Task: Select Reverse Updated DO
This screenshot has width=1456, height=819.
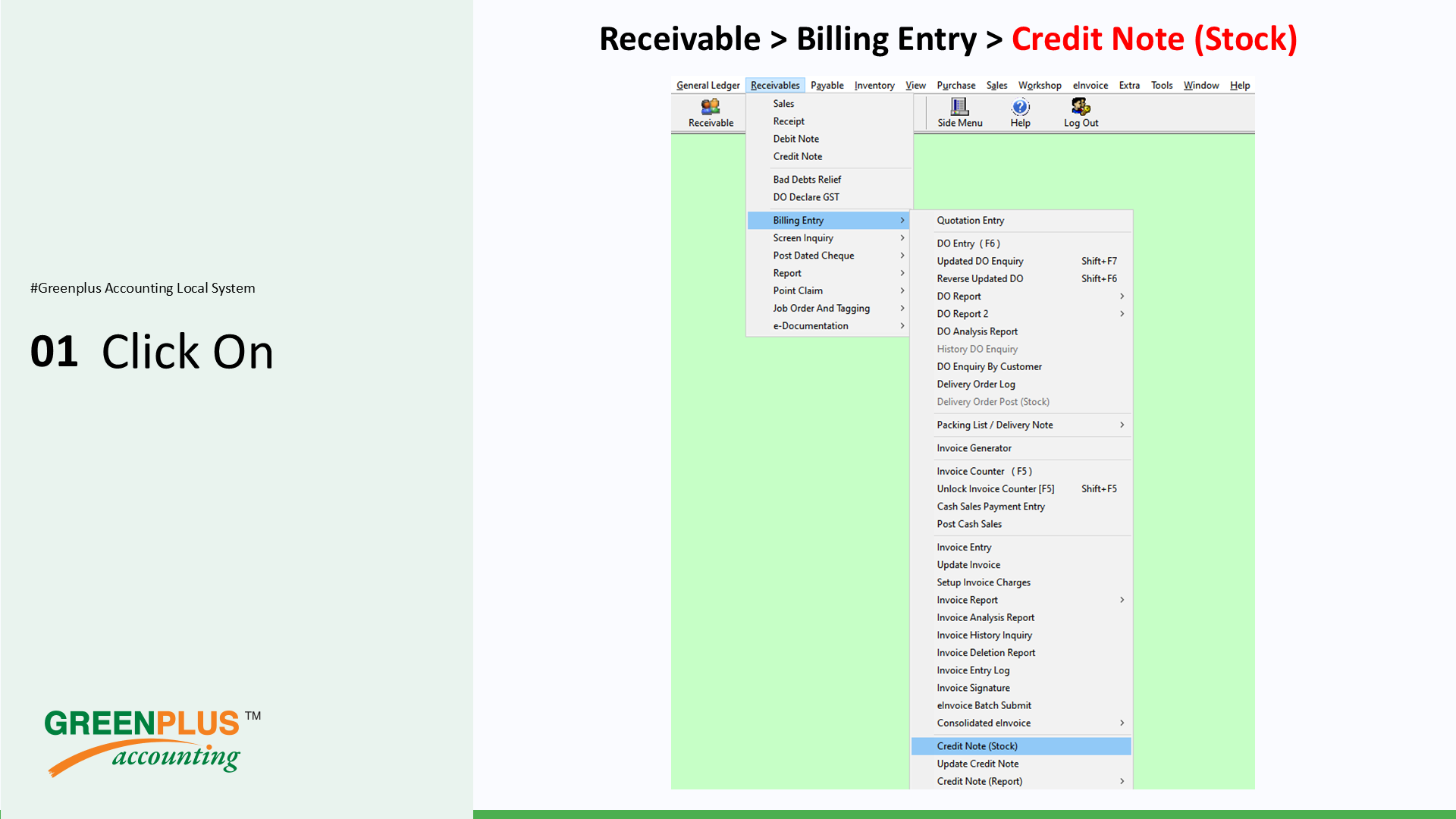Action: pyautogui.click(x=1021, y=279)
